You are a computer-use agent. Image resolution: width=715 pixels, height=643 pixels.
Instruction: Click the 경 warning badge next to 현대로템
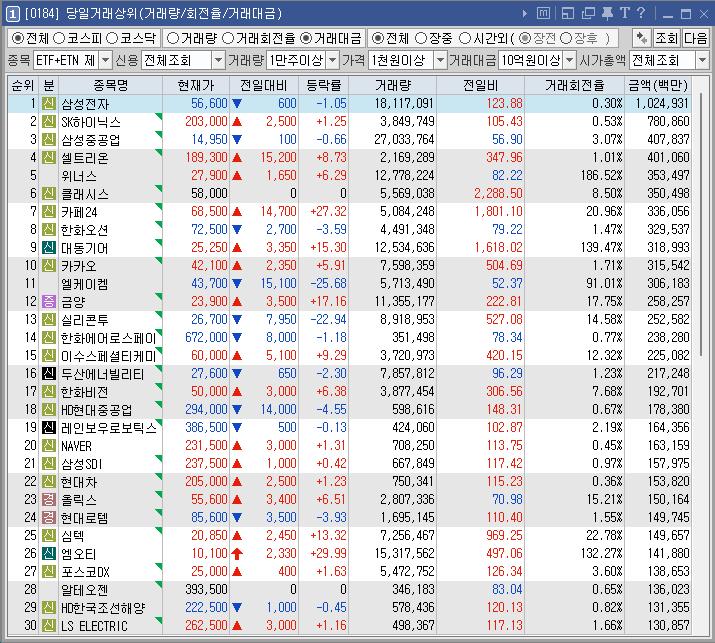point(49,517)
